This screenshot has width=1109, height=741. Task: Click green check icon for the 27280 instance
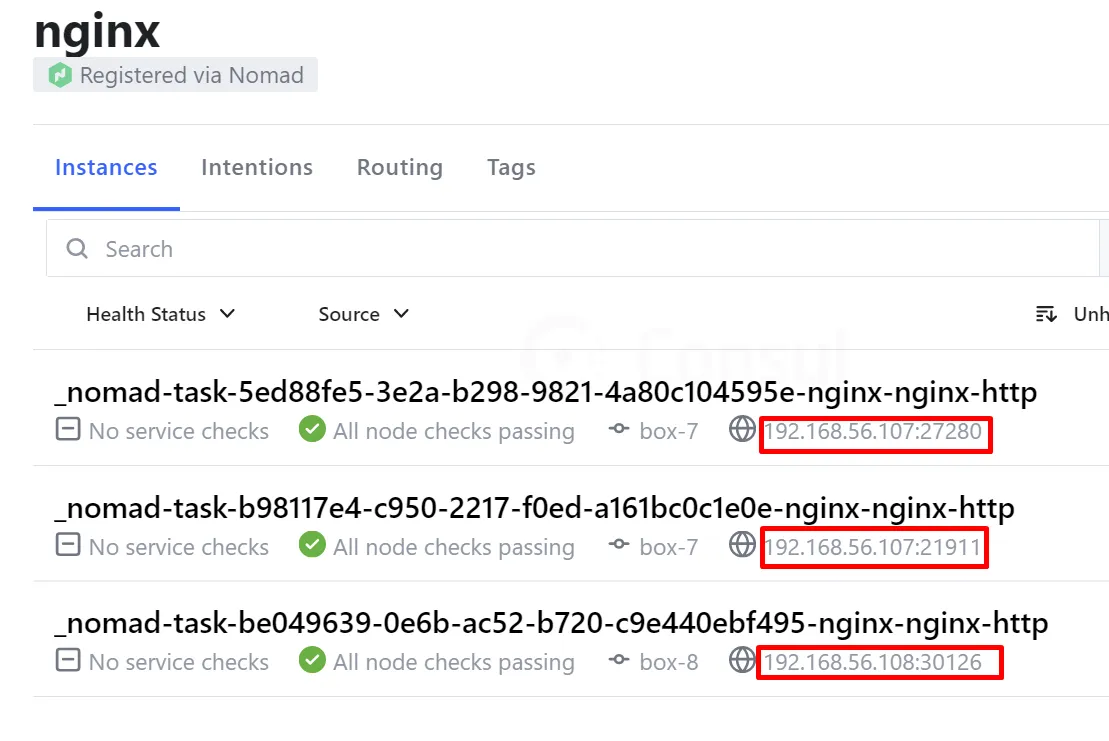coord(313,431)
